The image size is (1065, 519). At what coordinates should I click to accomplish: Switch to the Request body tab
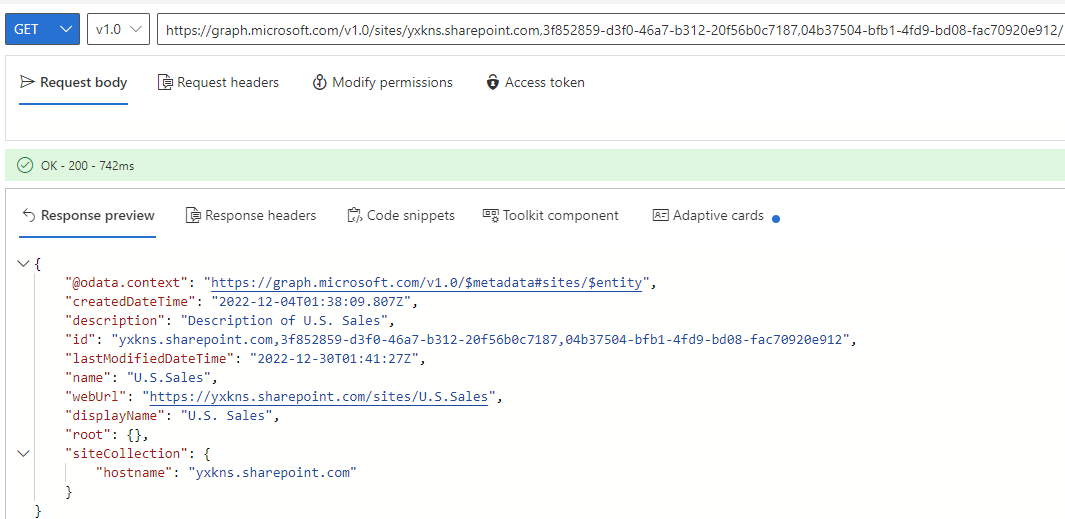73,83
